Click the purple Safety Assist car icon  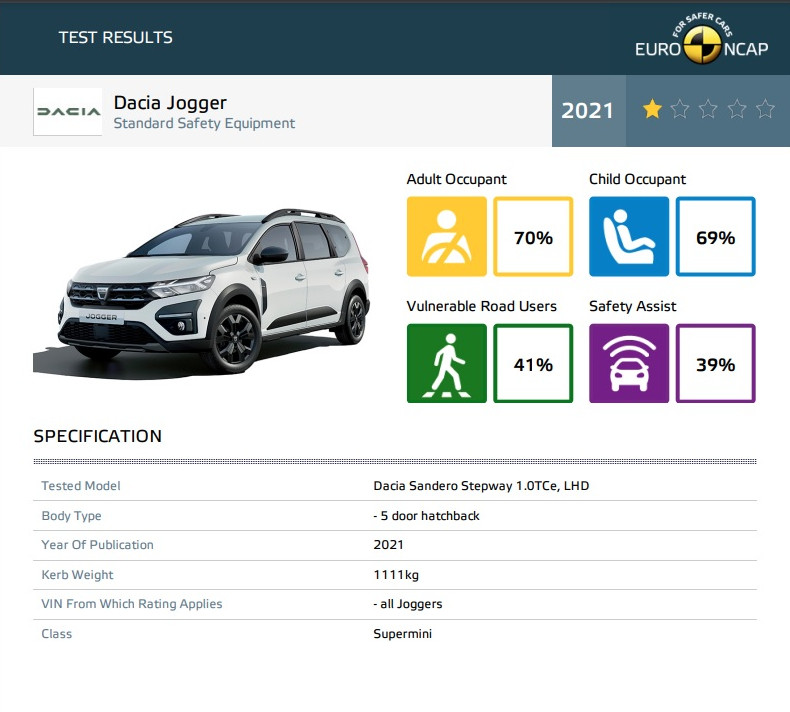[x=629, y=363]
